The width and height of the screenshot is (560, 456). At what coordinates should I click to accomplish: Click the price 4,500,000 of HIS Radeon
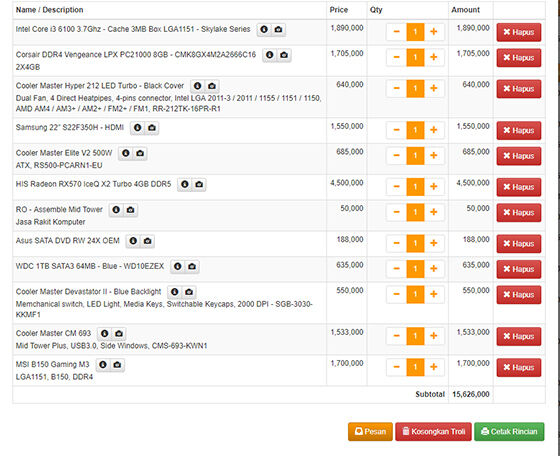[347, 183]
